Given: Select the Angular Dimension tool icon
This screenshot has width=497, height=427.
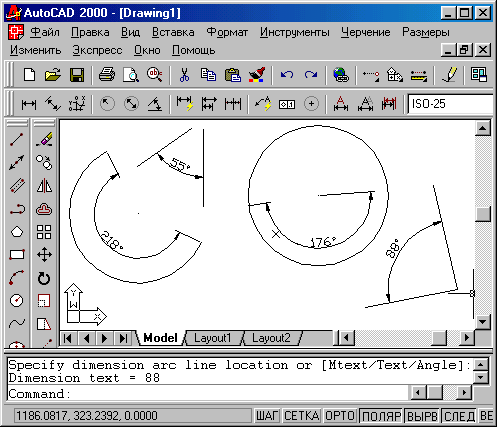Looking at the screenshot, I should pos(155,104).
